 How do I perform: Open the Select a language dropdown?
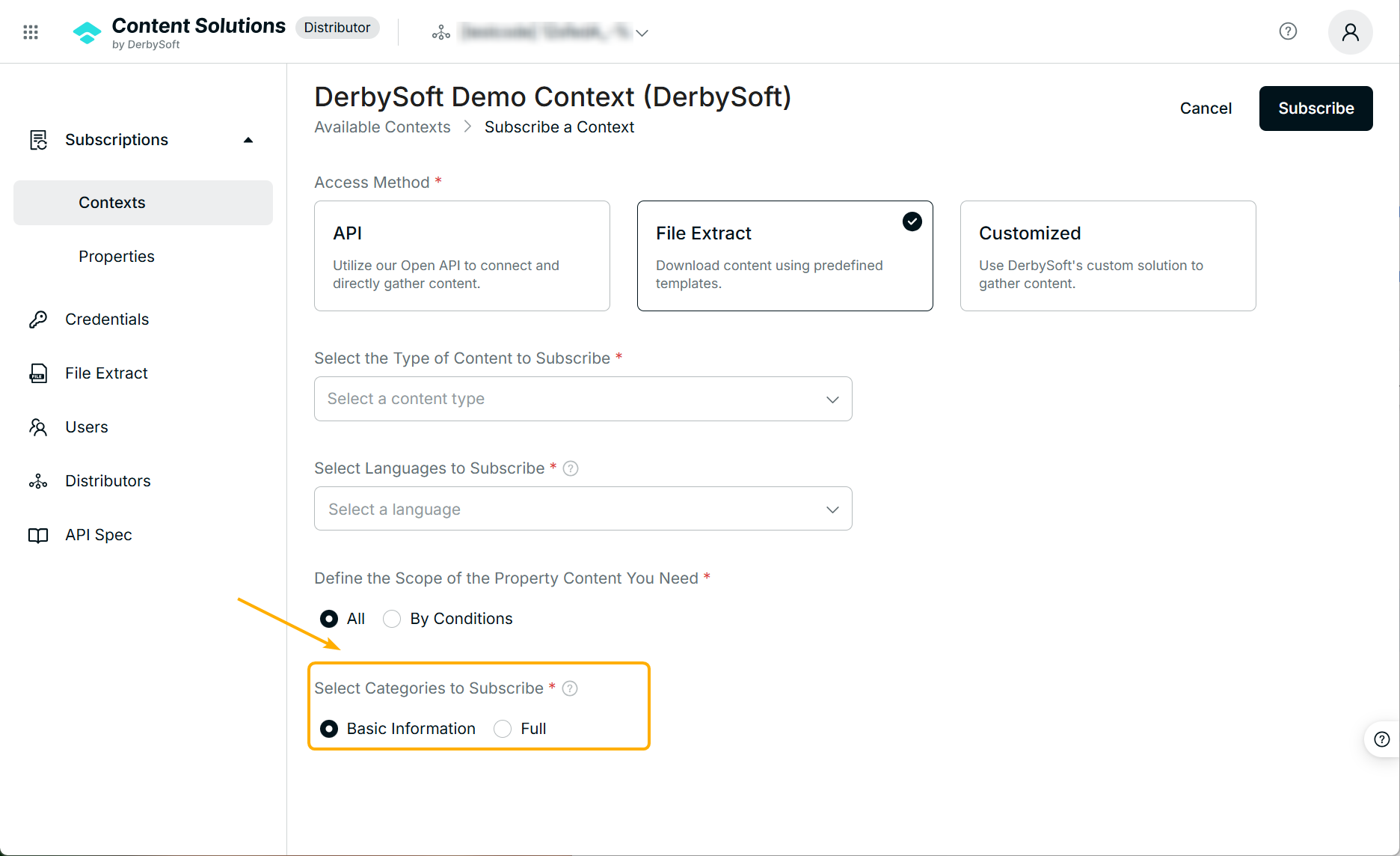pos(583,509)
